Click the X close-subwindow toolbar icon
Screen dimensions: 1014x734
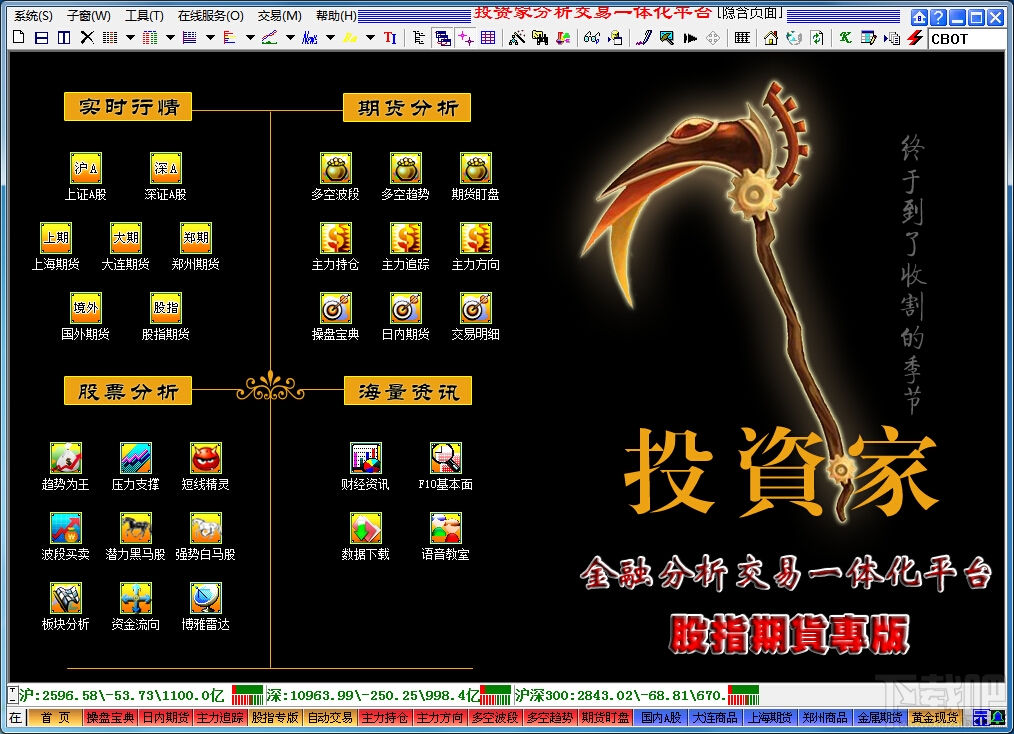pyautogui.click(x=87, y=38)
